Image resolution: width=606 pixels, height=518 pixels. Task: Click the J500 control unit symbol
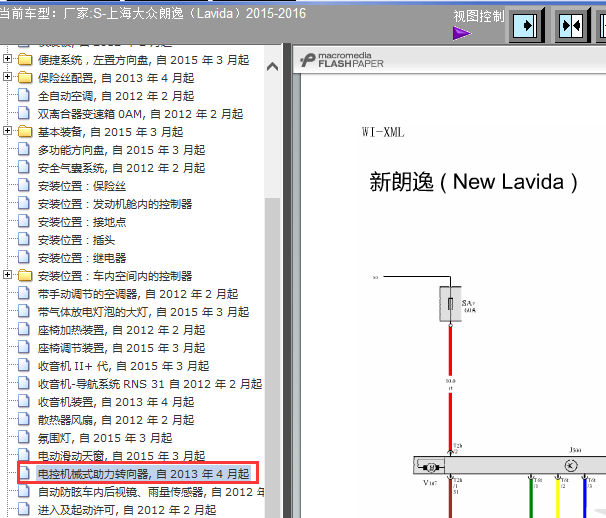tap(571, 465)
